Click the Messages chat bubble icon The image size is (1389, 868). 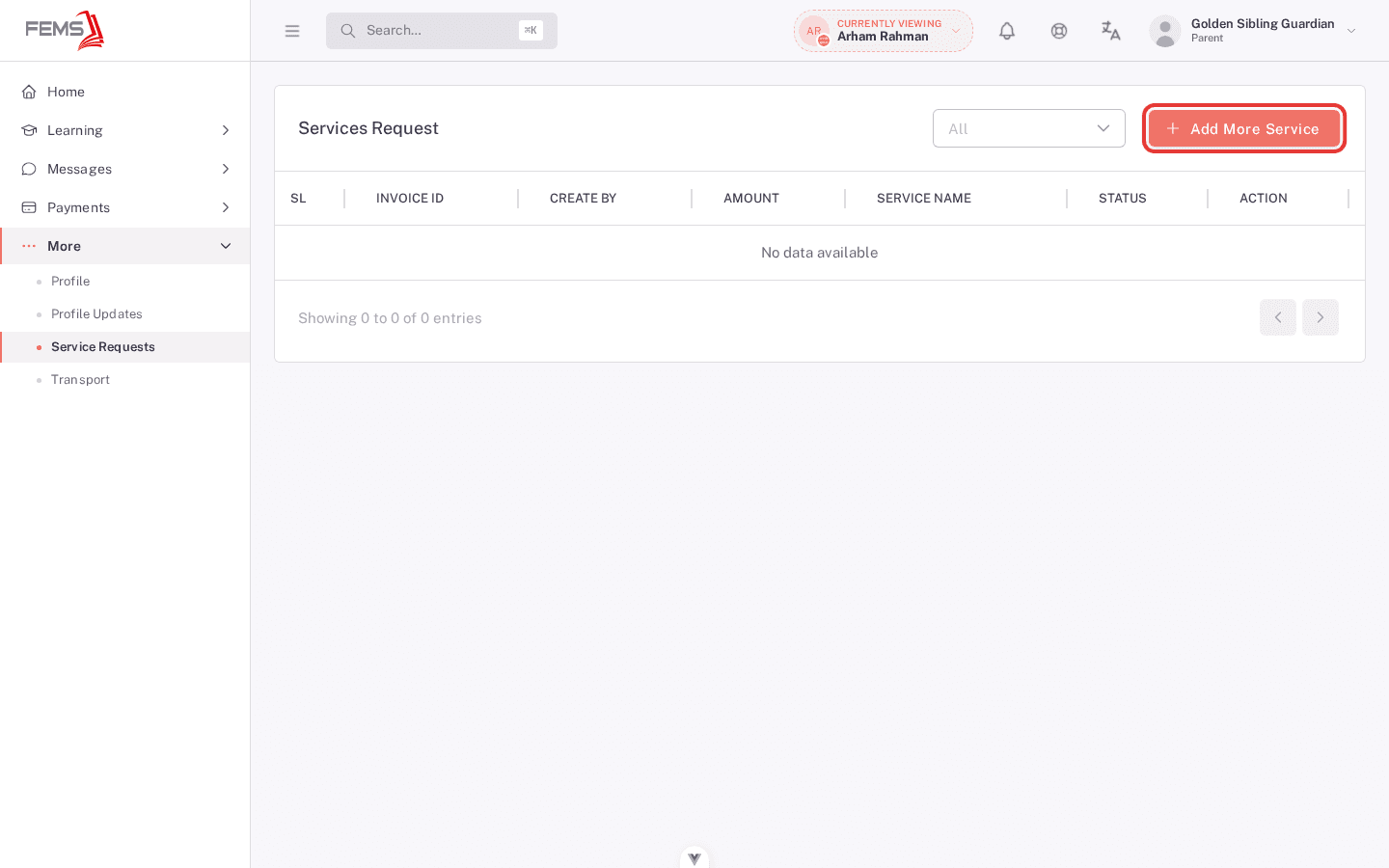tap(29, 169)
